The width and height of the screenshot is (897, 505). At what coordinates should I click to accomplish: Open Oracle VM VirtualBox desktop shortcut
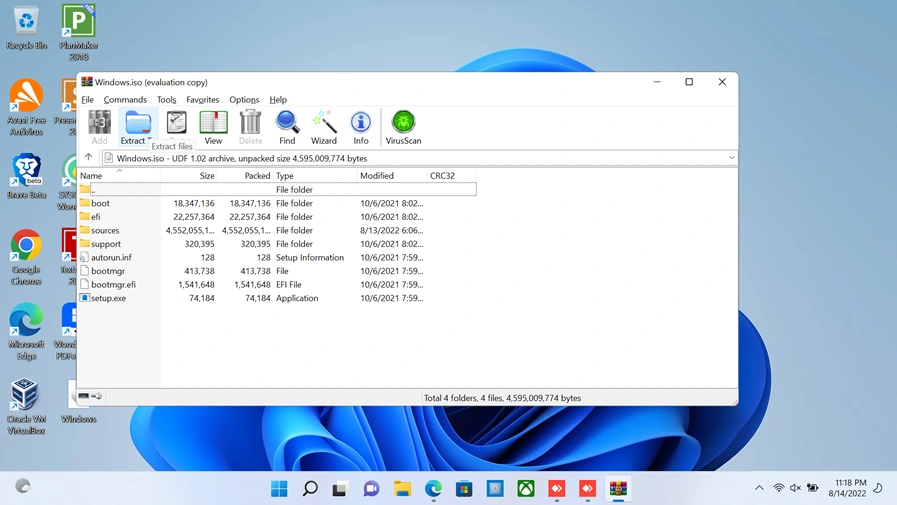coord(26,406)
